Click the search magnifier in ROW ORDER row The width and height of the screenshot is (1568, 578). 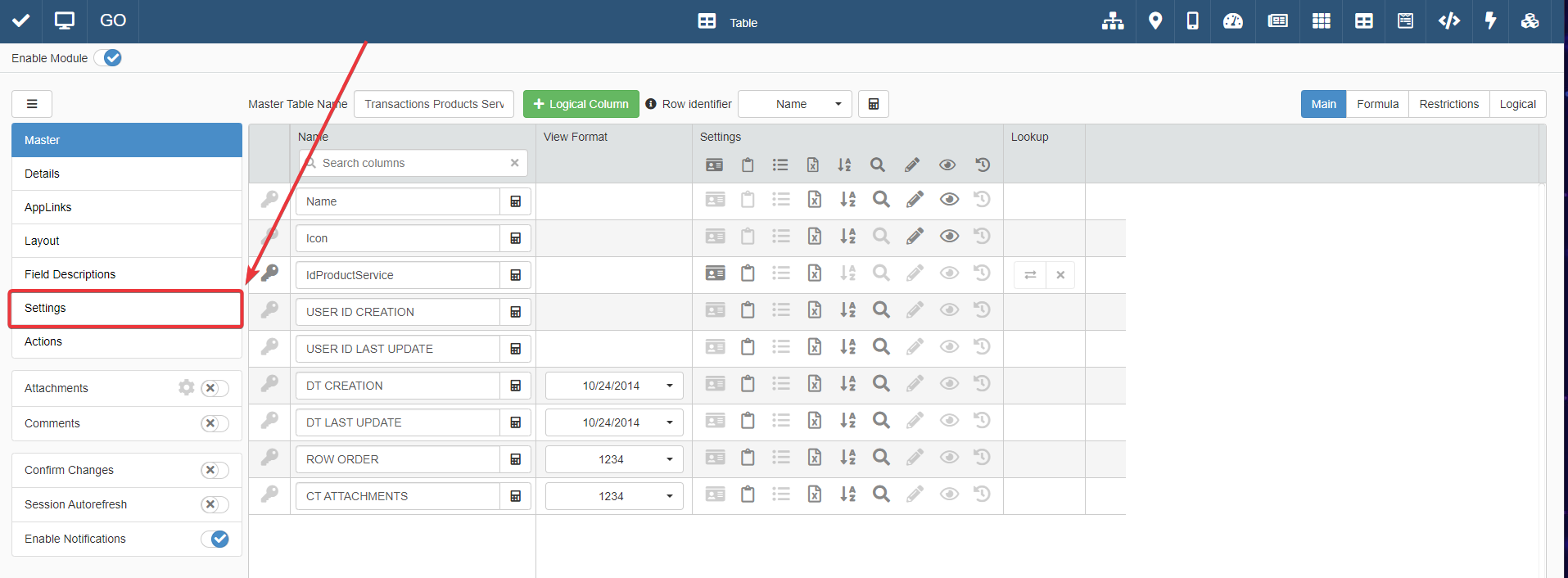(x=880, y=458)
